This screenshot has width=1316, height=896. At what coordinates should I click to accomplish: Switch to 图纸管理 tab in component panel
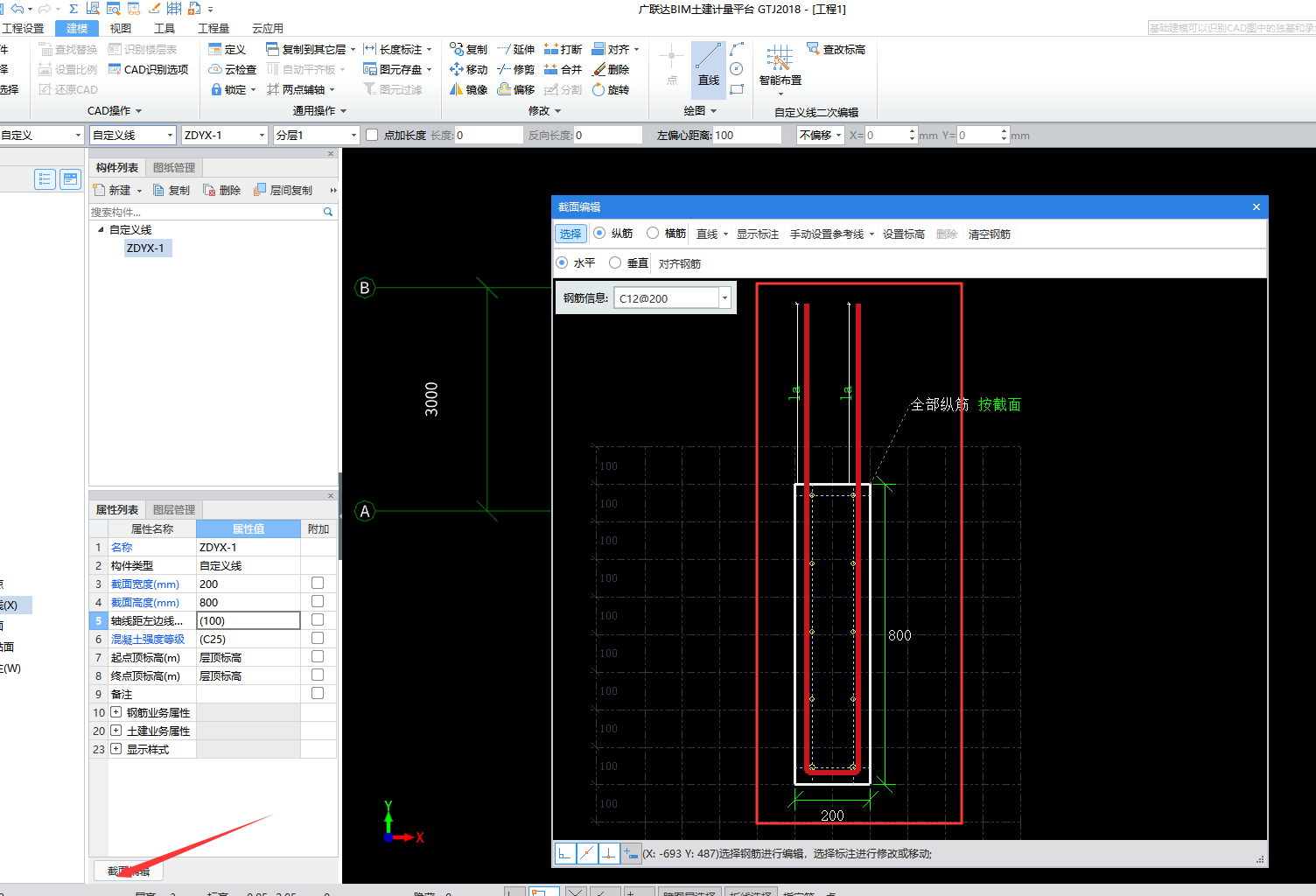tap(174, 167)
